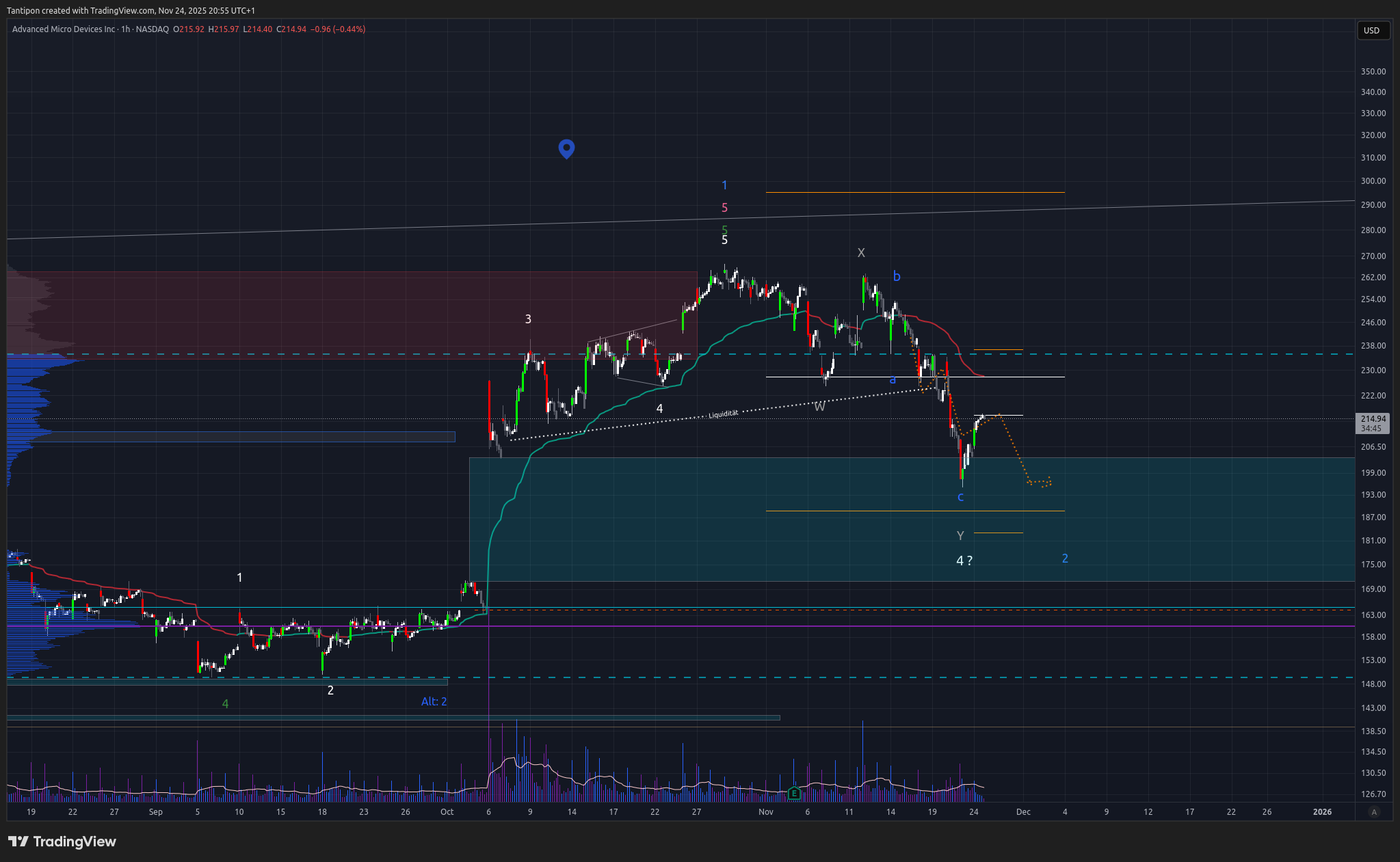This screenshot has height=862, width=1400.
Task: Click the blue 'b' wave label
Action: tap(897, 276)
